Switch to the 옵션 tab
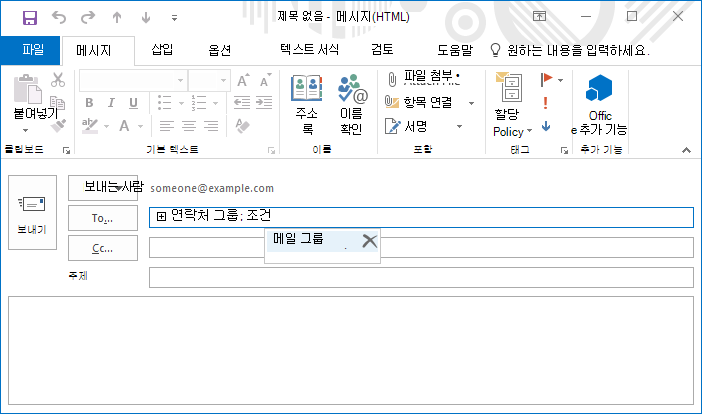Screen dimensions: 702x414 click(219, 50)
